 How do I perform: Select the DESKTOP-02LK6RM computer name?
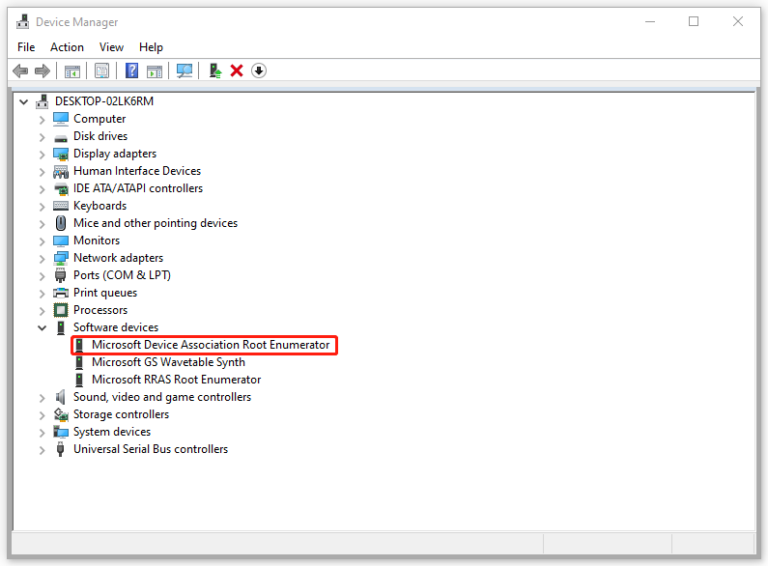(x=104, y=101)
